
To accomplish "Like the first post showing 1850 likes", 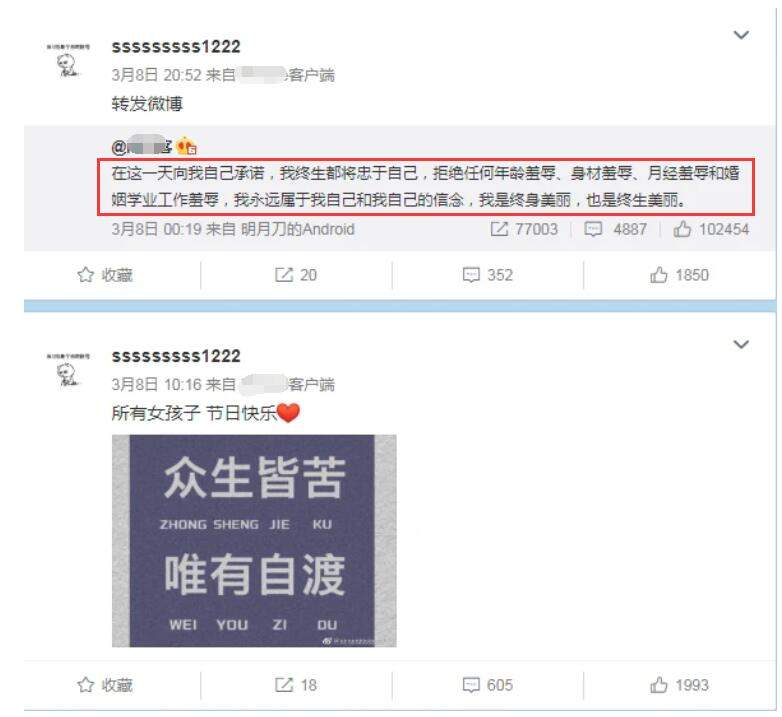I will pos(679,275).
